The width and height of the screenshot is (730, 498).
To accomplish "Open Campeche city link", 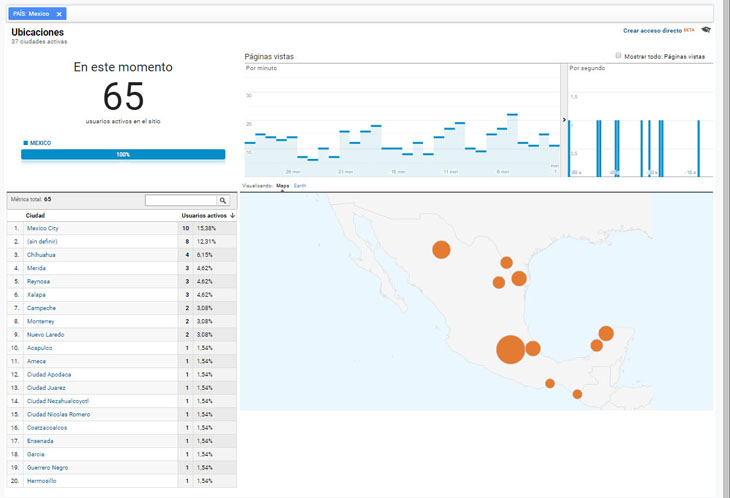I will [x=41, y=308].
